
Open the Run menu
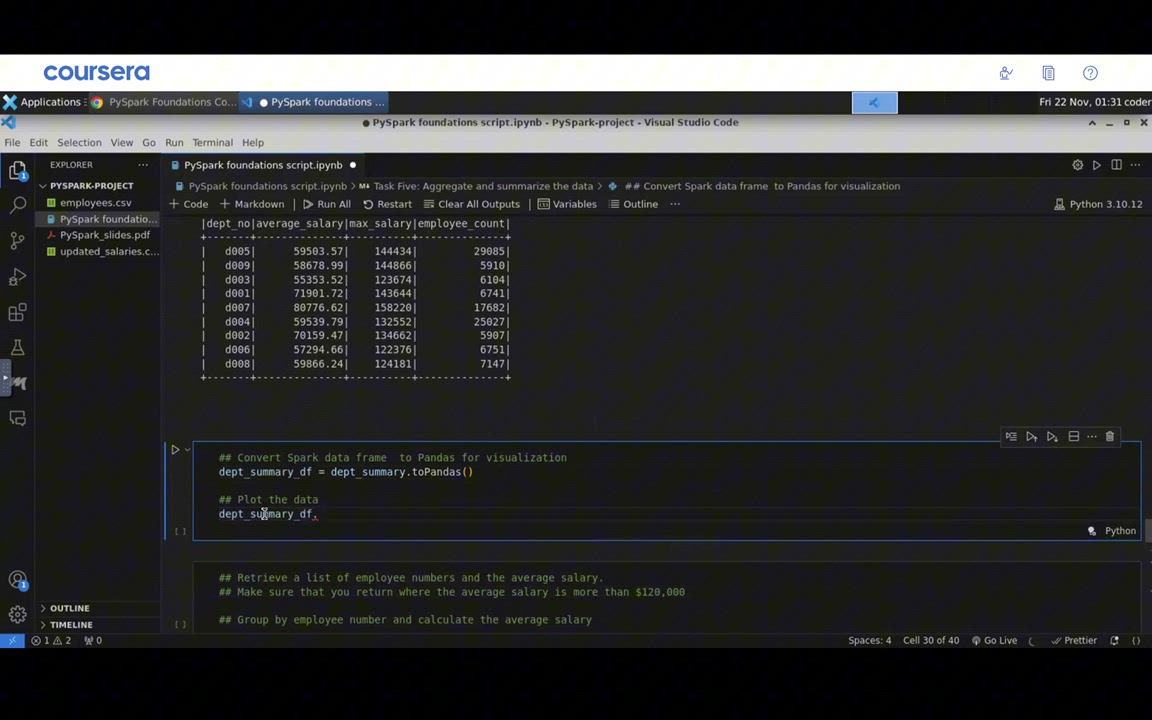pyautogui.click(x=174, y=143)
